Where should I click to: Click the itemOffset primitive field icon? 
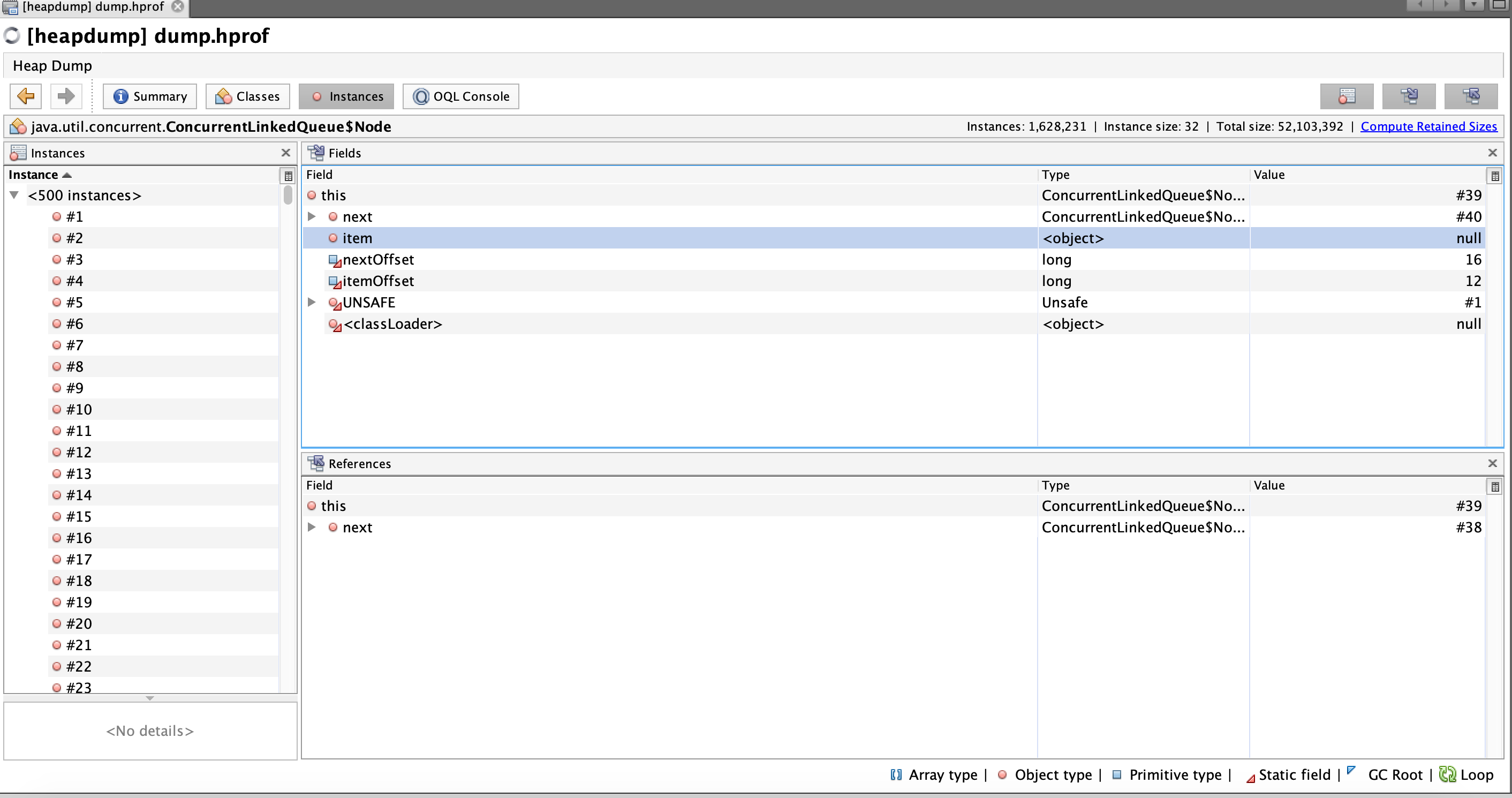(x=335, y=282)
